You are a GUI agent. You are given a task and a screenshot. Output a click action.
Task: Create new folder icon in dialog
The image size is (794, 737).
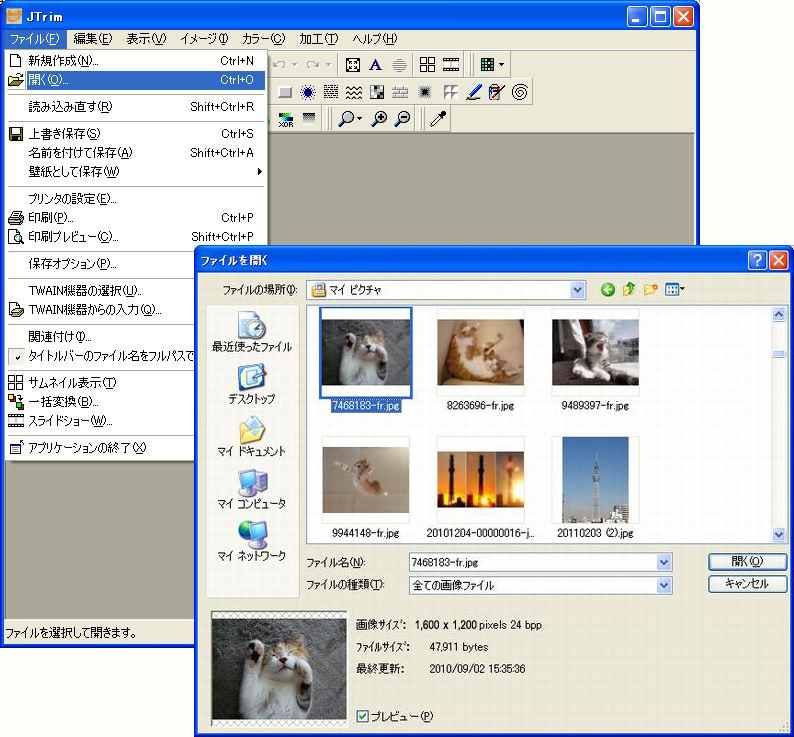[650, 290]
